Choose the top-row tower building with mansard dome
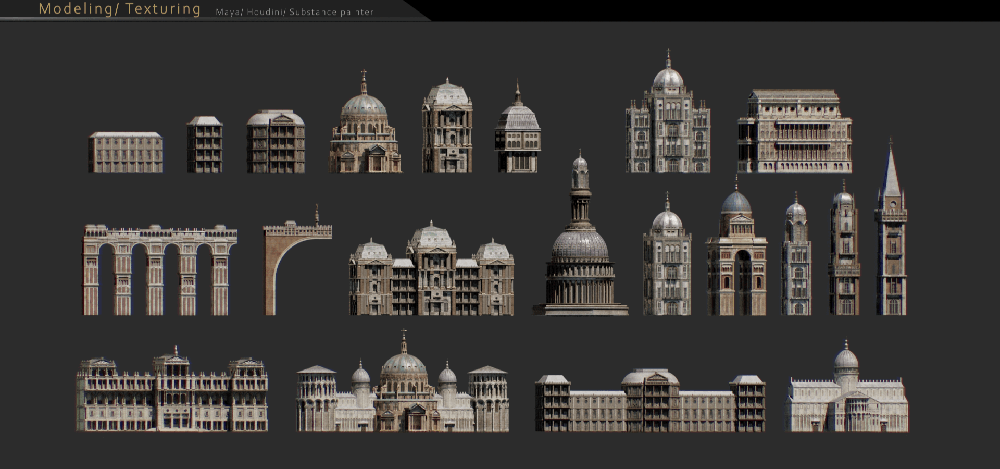1000x469 pixels. pyautogui.click(x=447, y=130)
